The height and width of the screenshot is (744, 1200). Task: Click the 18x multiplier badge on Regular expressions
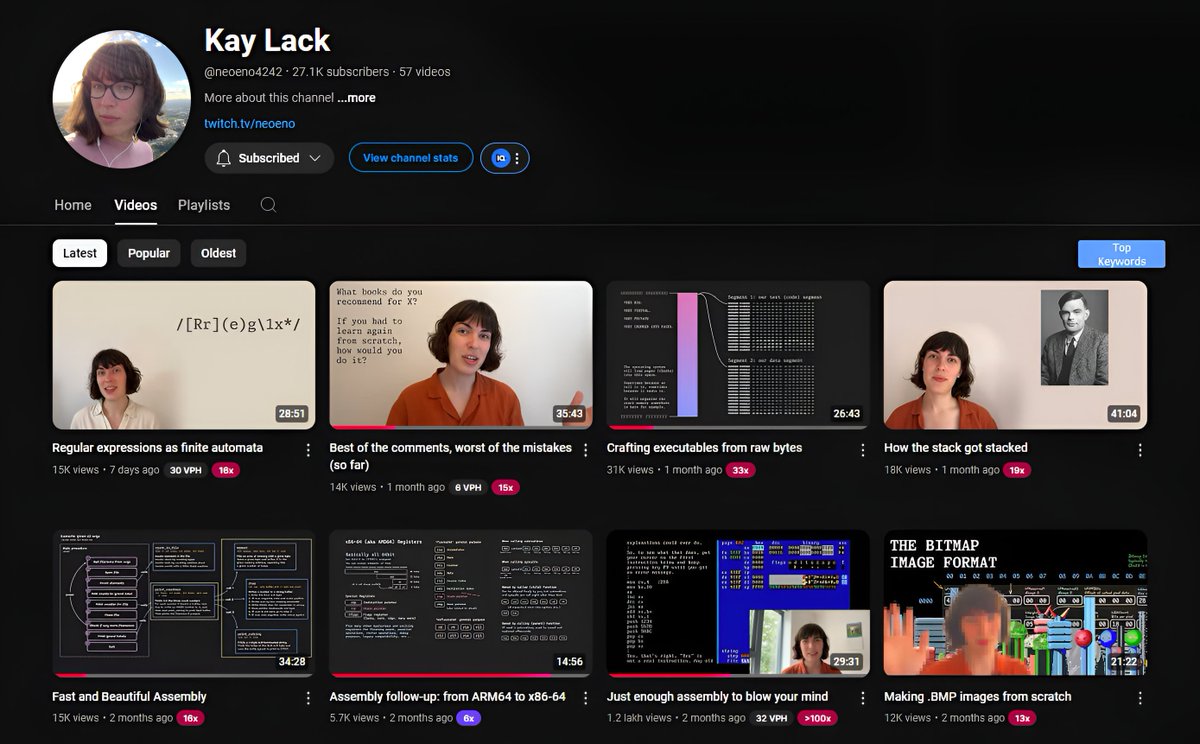pyautogui.click(x=226, y=470)
